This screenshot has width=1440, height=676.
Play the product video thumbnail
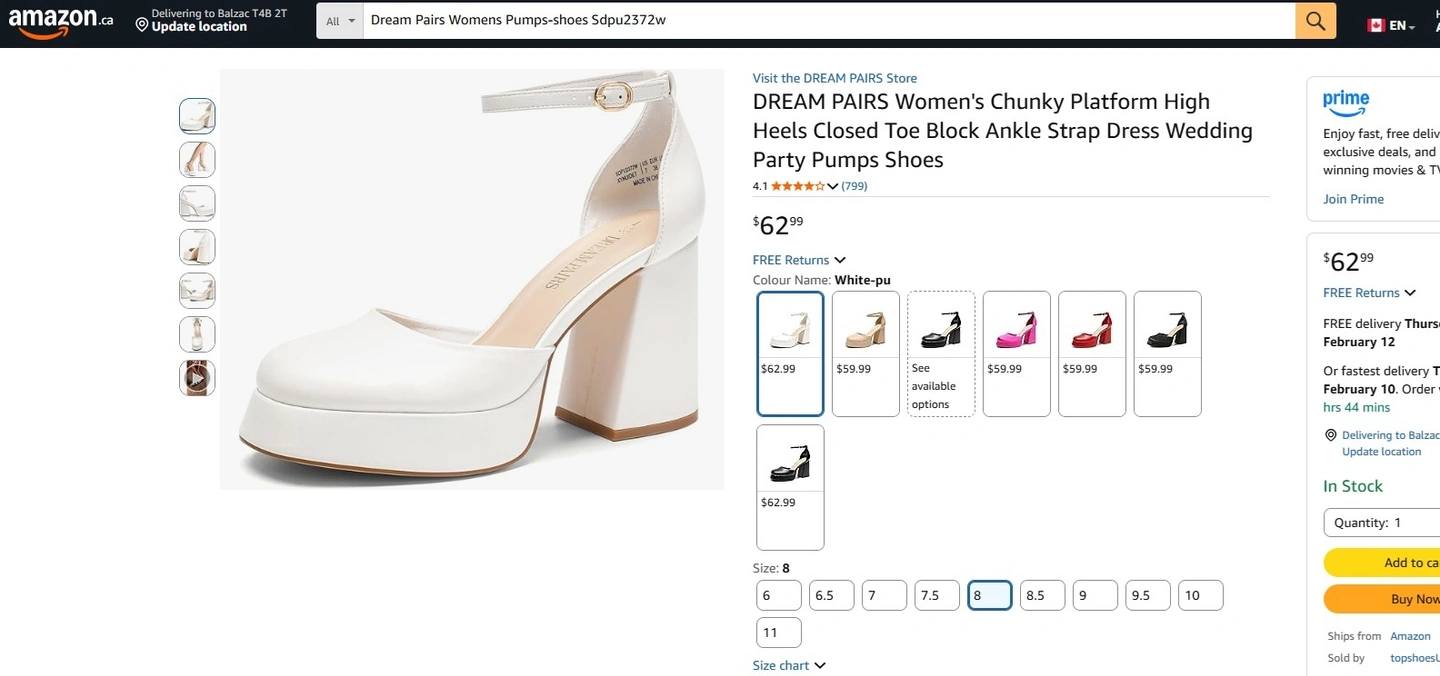pyautogui.click(x=197, y=378)
